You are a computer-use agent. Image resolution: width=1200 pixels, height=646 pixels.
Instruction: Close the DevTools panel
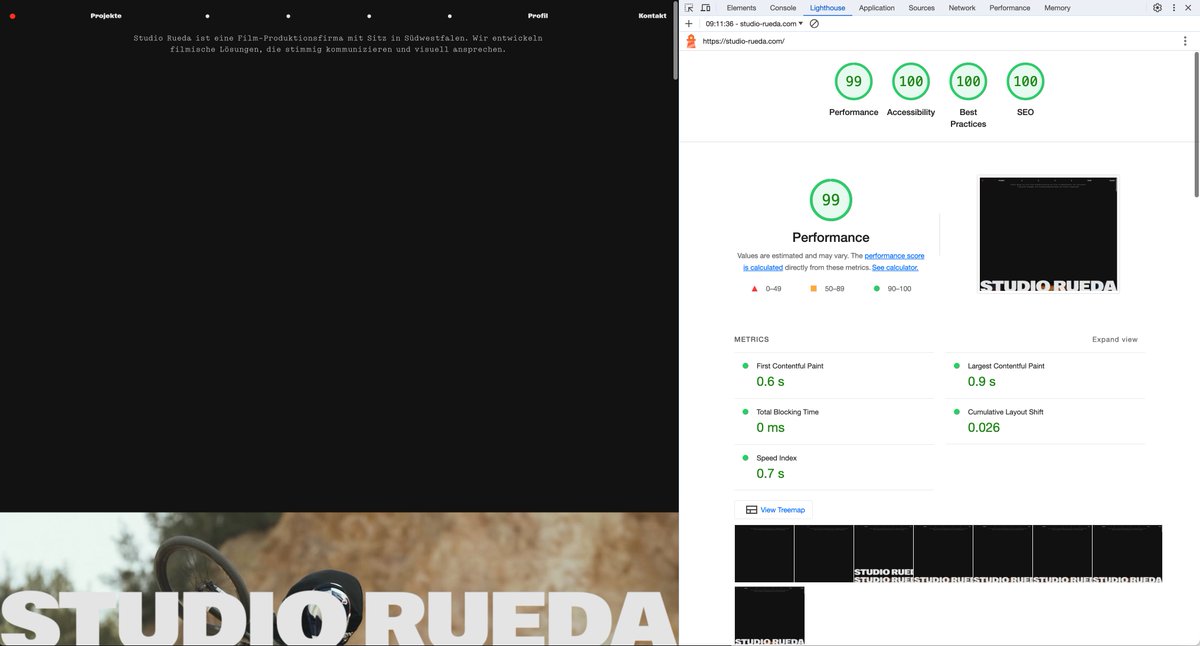(x=1188, y=8)
